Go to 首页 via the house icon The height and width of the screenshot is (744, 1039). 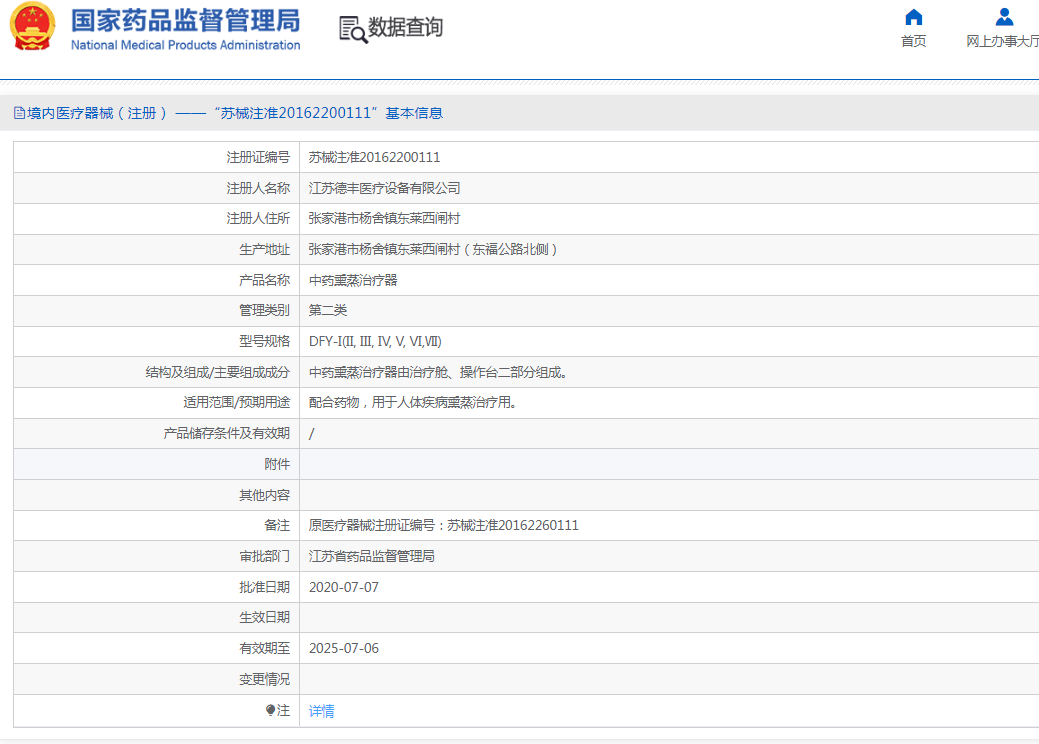tap(914, 17)
